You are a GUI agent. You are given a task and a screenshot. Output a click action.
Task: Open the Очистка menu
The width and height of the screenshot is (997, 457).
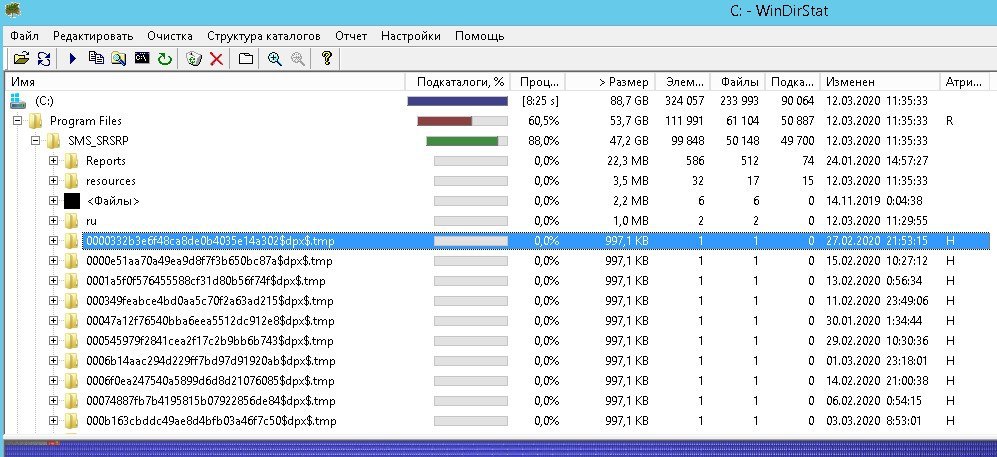[x=170, y=36]
